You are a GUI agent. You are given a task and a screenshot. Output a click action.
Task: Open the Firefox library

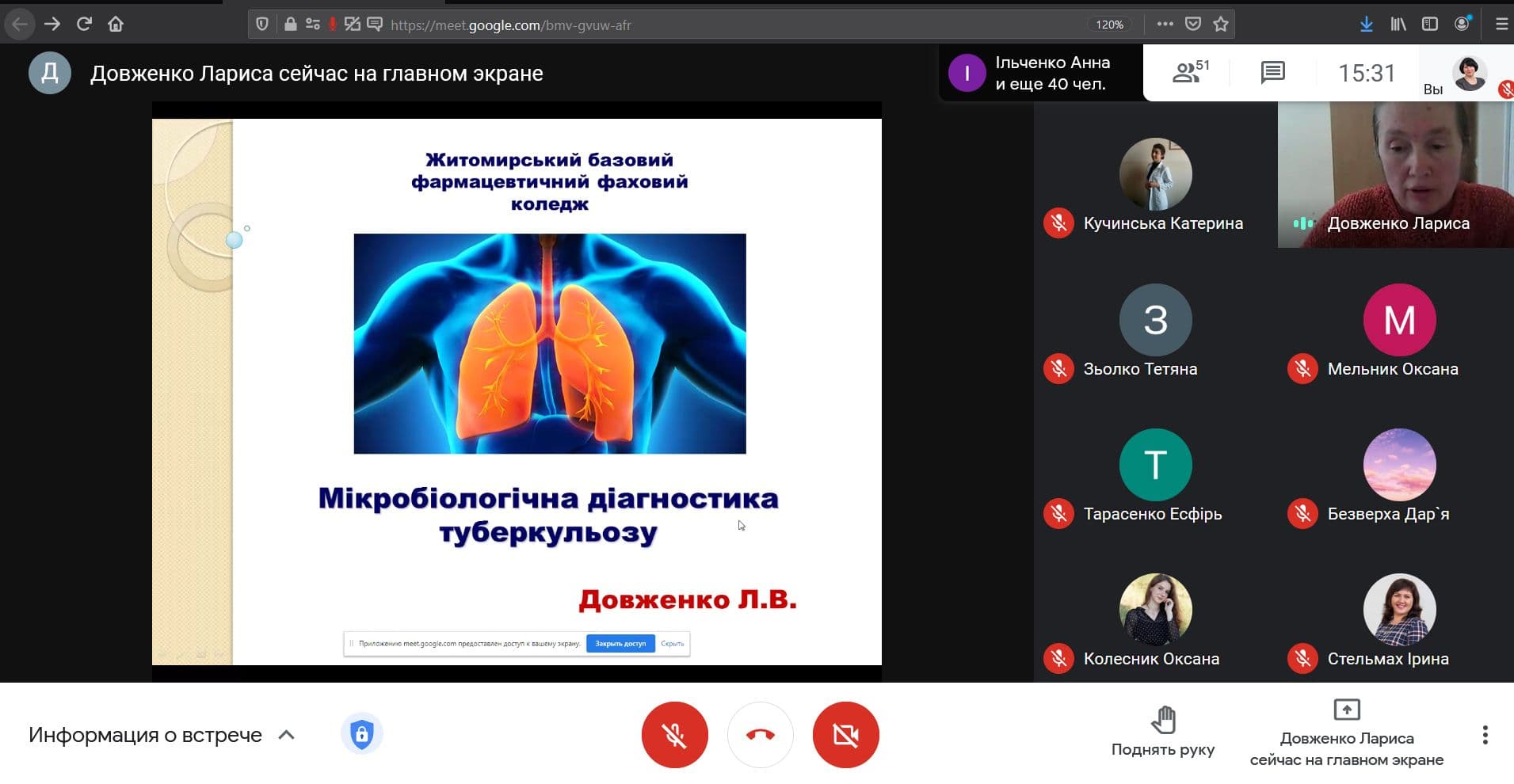coord(1398,24)
